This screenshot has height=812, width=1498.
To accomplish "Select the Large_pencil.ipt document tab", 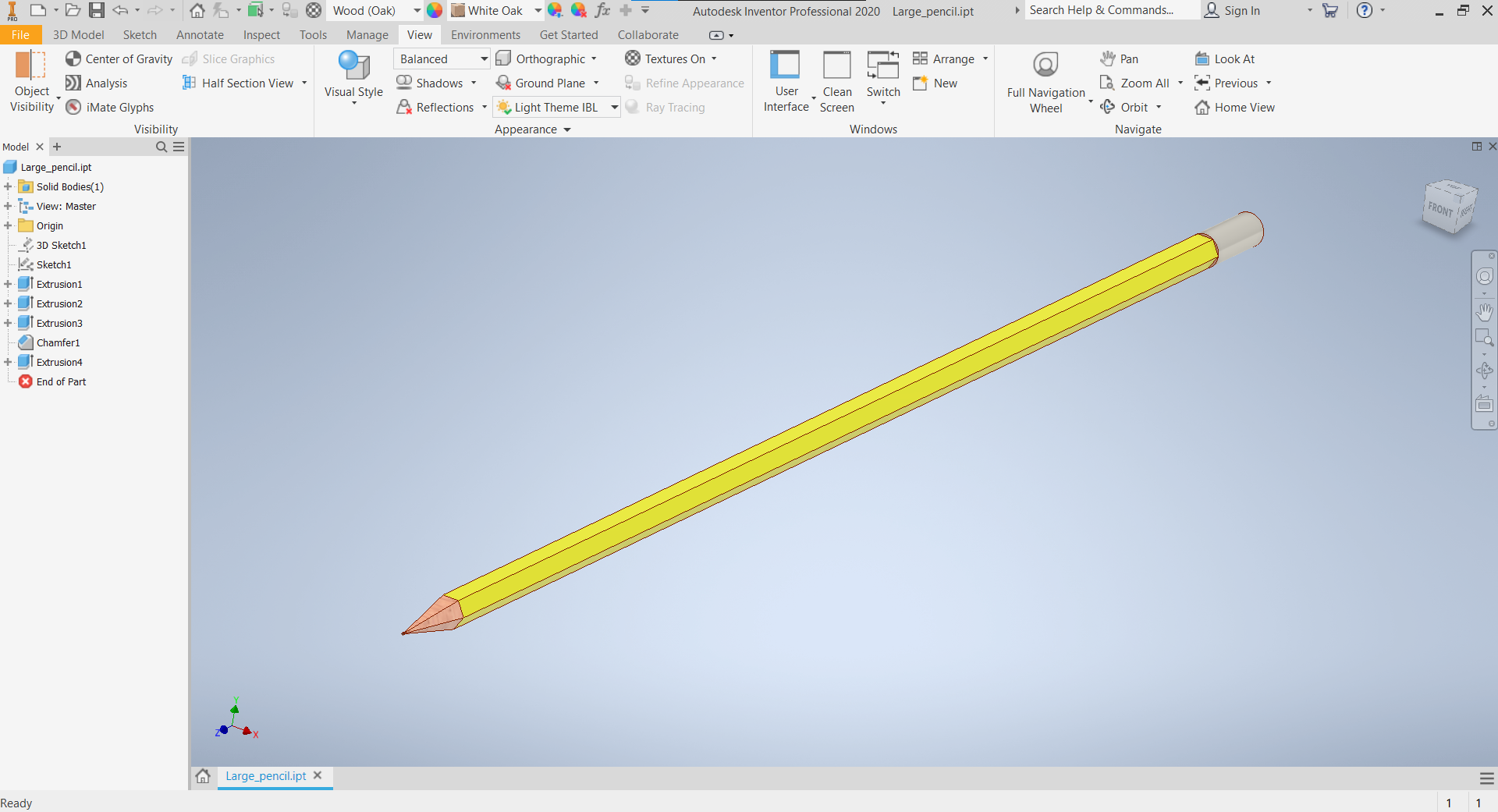I will [265, 775].
